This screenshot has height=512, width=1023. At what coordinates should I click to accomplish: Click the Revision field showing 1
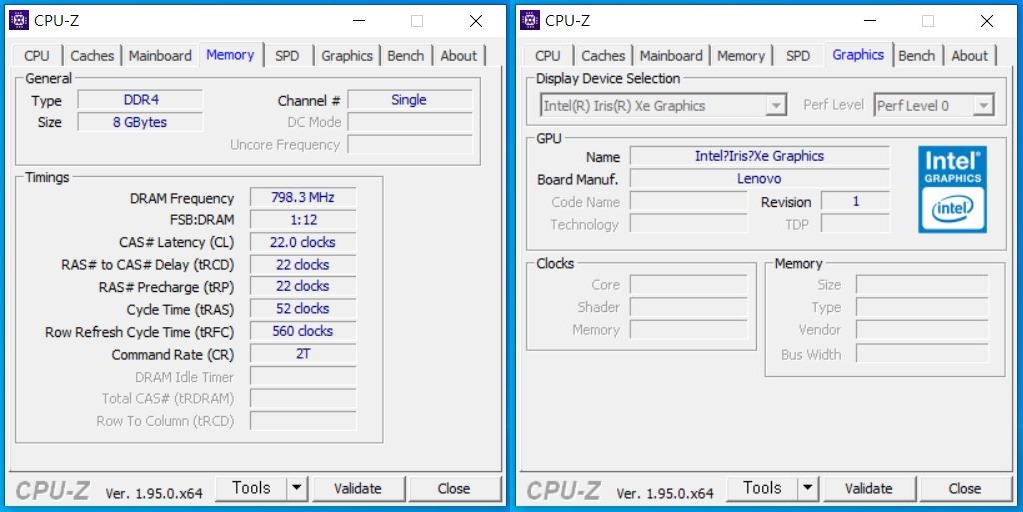[855, 202]
